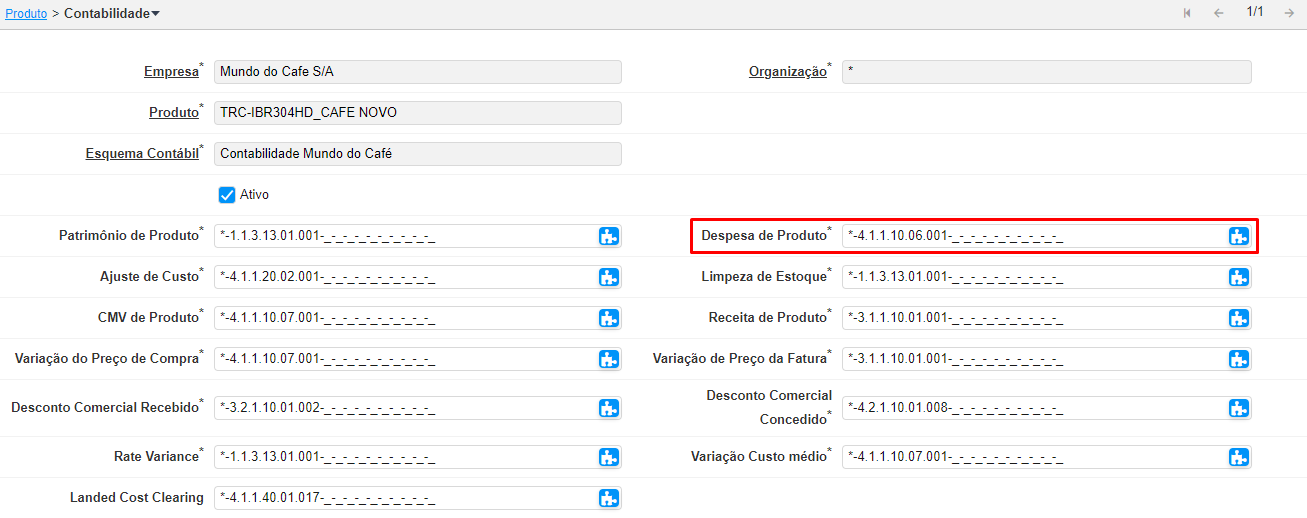Open account picker for Rate Variance
The height and width of the screenshot is (518, 1307).
pyautogui.click(x=609, y=457)
